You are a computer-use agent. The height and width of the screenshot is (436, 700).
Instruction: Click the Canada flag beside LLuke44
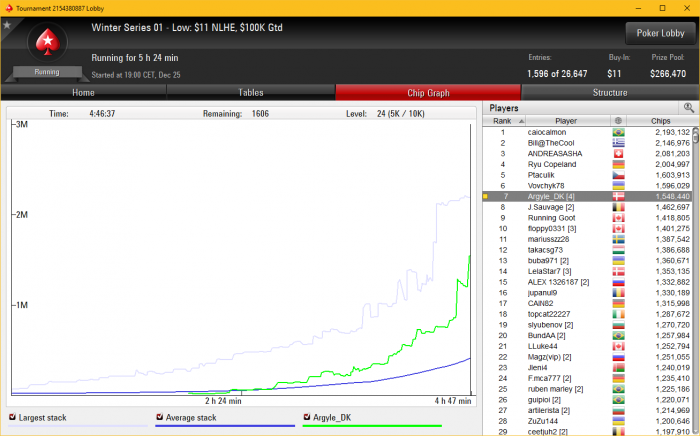click(618, 347)
